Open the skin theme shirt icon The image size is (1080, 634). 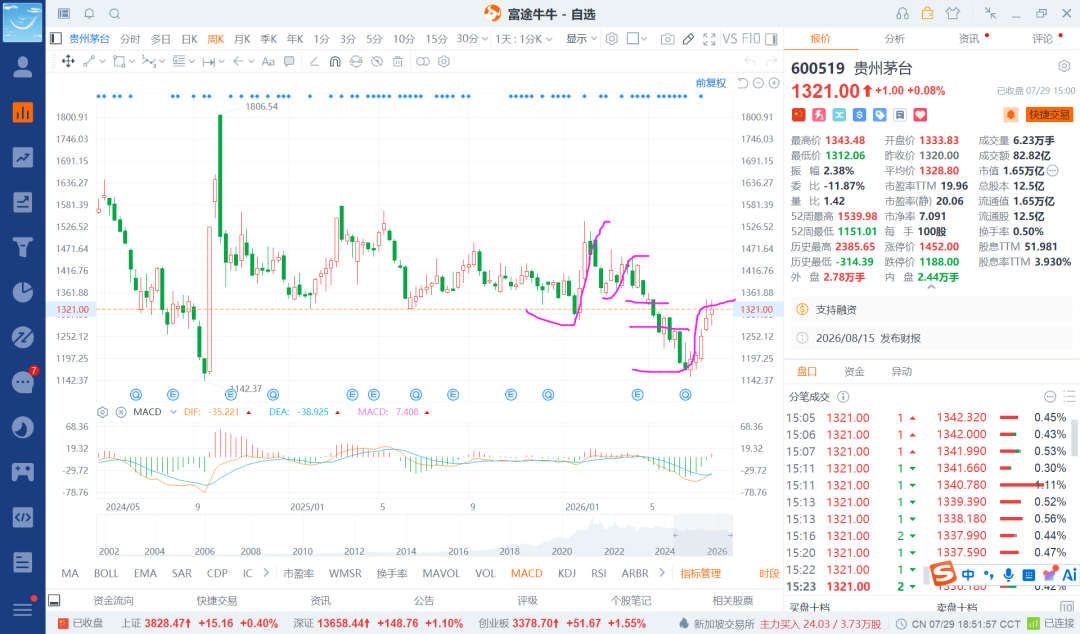953,14
